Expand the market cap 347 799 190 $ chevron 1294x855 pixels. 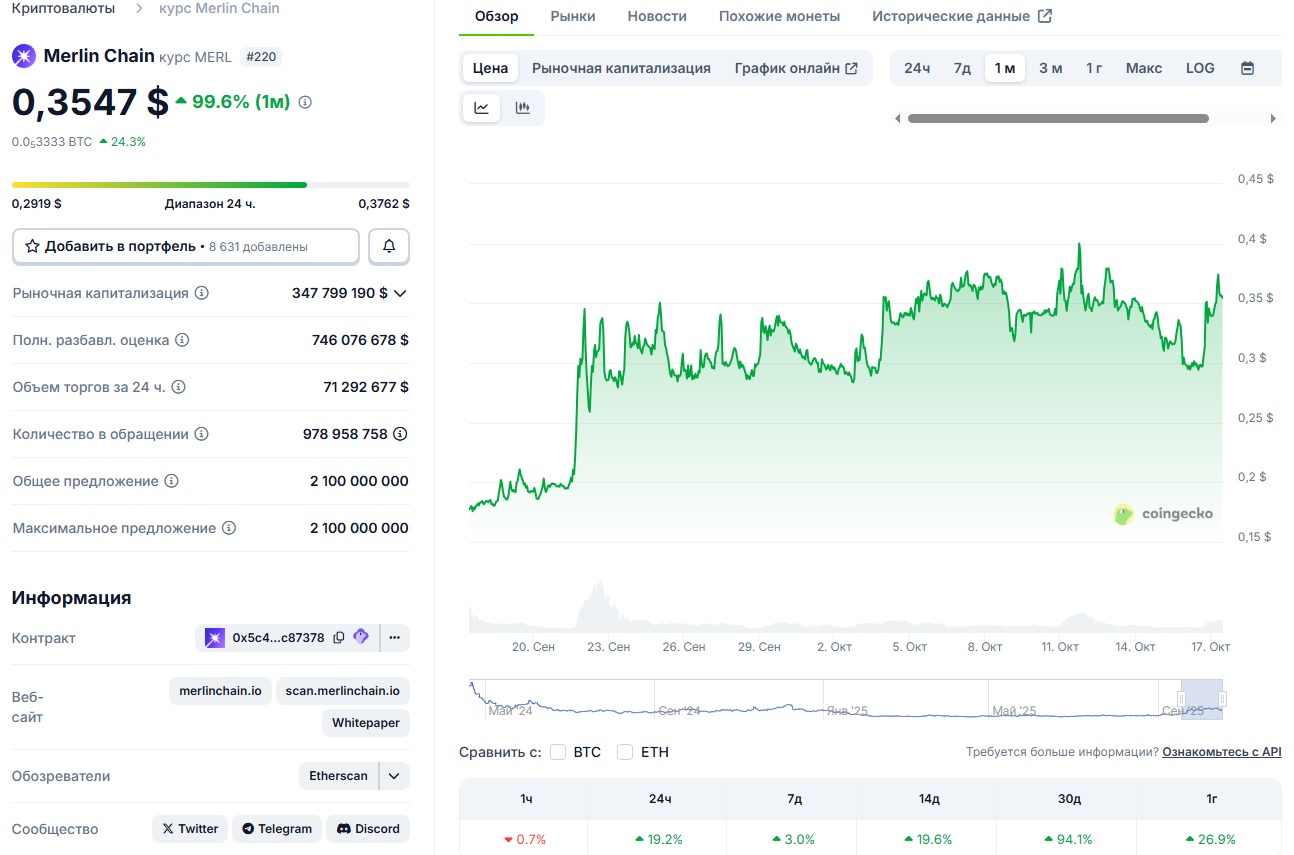point(400,293)
